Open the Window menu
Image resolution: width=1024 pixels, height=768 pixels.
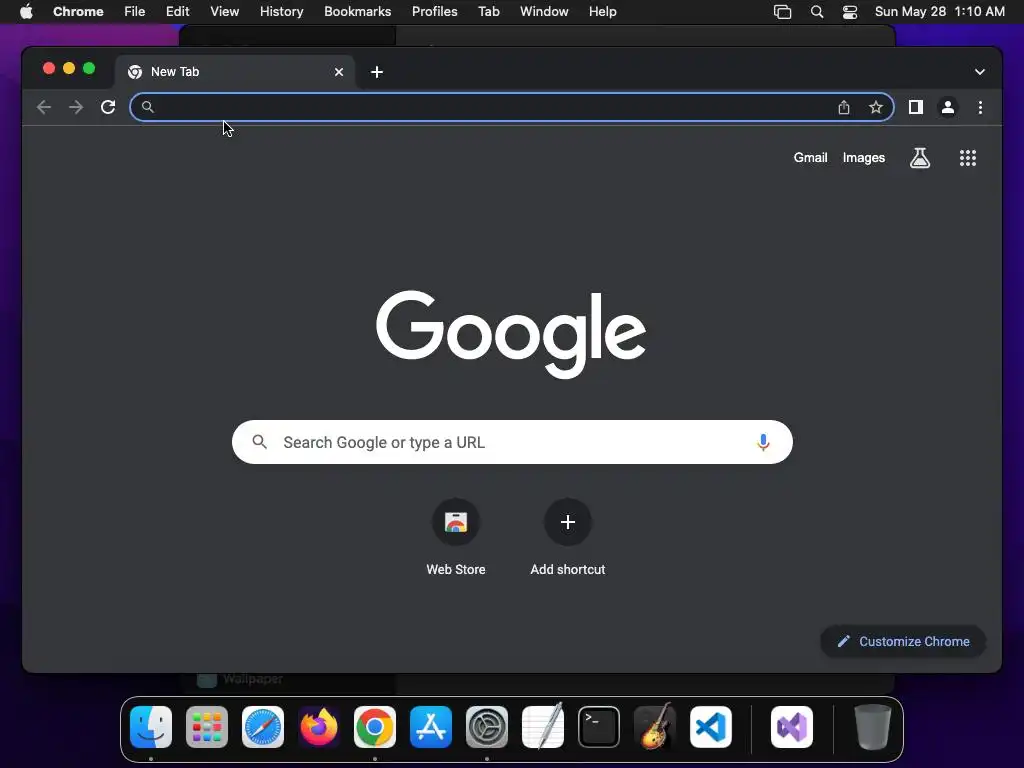point(544,12)
